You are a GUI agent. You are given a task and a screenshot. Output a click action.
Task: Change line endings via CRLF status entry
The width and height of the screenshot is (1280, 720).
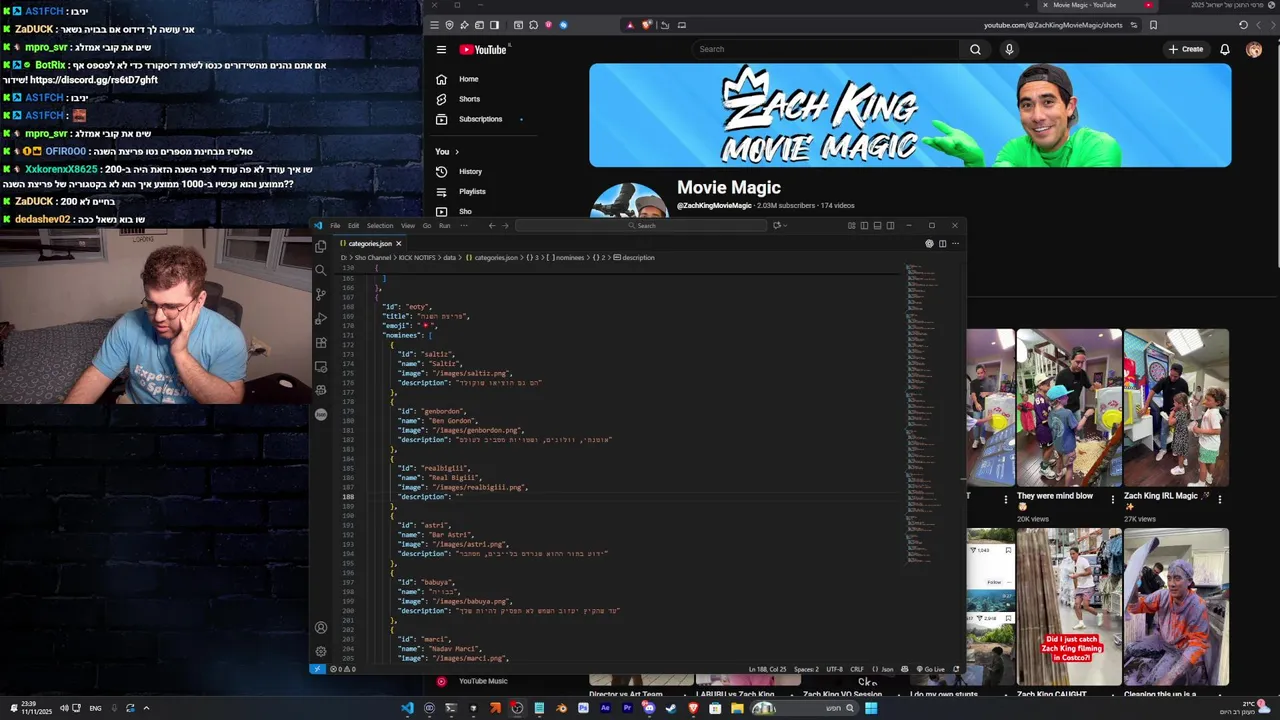[x=857, y=669]
